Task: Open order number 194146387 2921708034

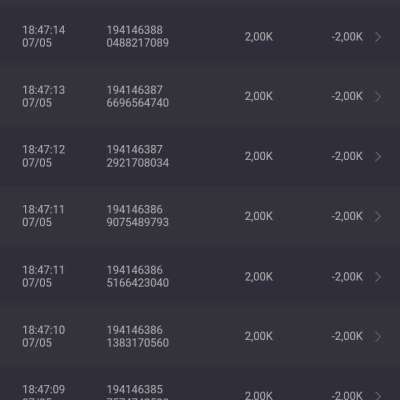Action: point(138,156)
